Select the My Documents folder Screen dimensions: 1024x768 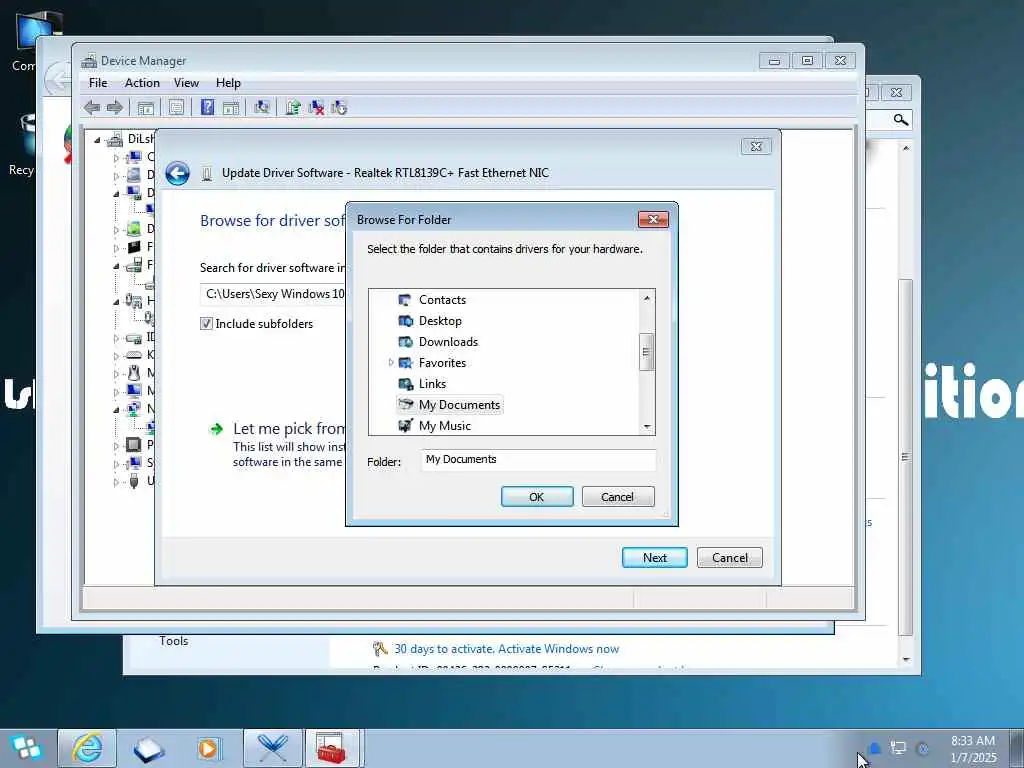pyautogui.click(x=459, y=405)
